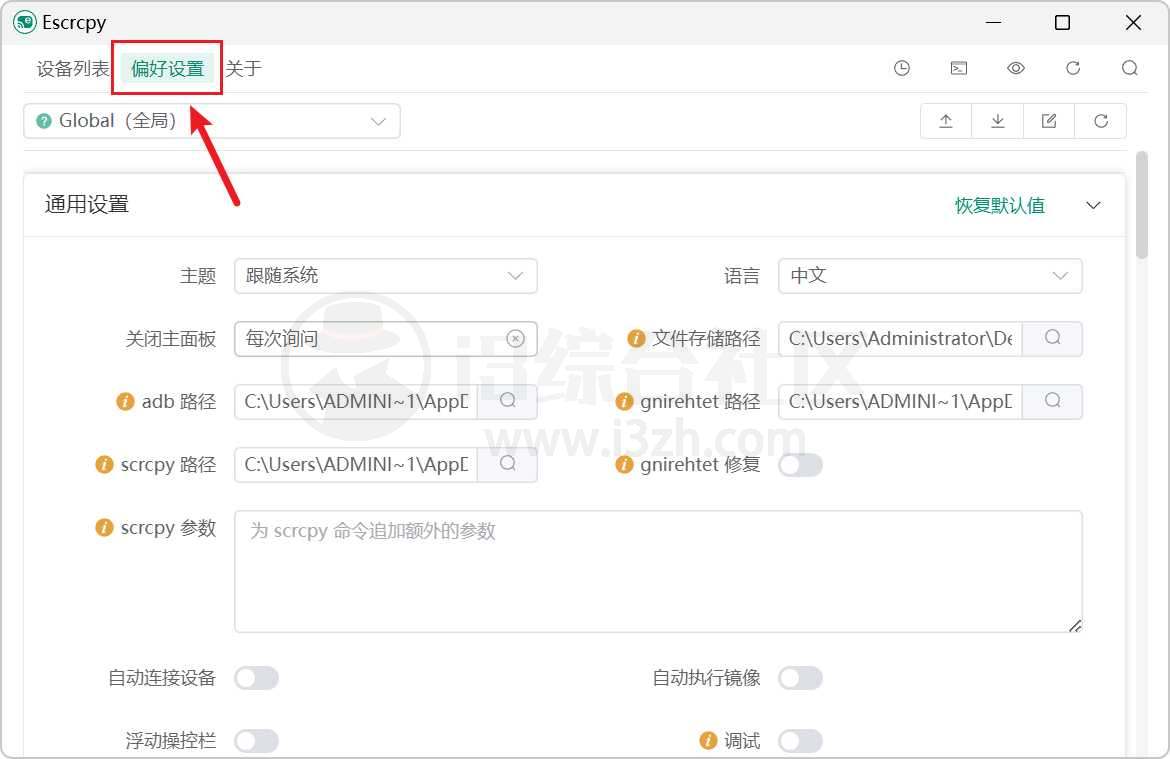Click the 恢复默认值 link

[1000, 205]
